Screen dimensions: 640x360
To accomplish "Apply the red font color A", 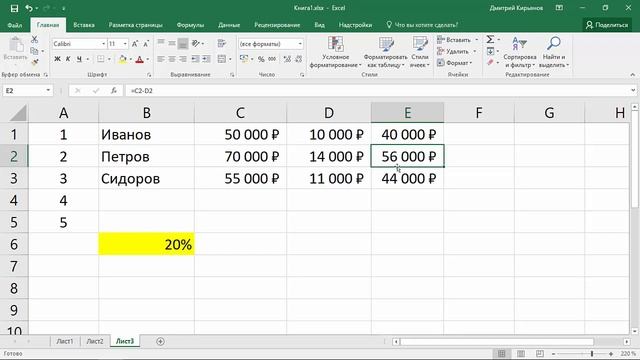I will coord(139,59).
